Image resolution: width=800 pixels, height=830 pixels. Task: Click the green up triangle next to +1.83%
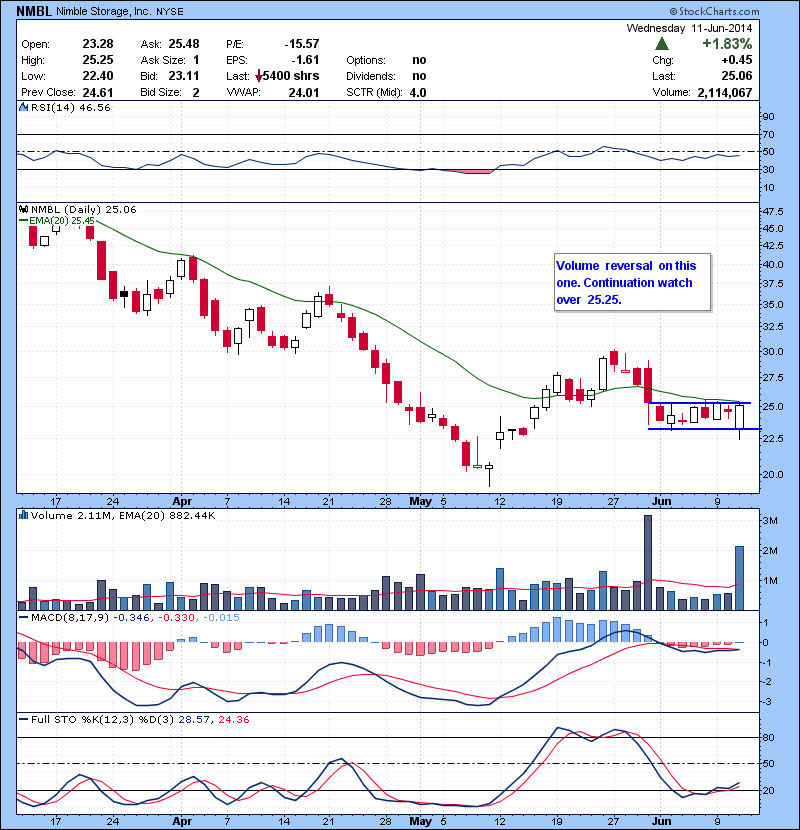click(661, 44)
